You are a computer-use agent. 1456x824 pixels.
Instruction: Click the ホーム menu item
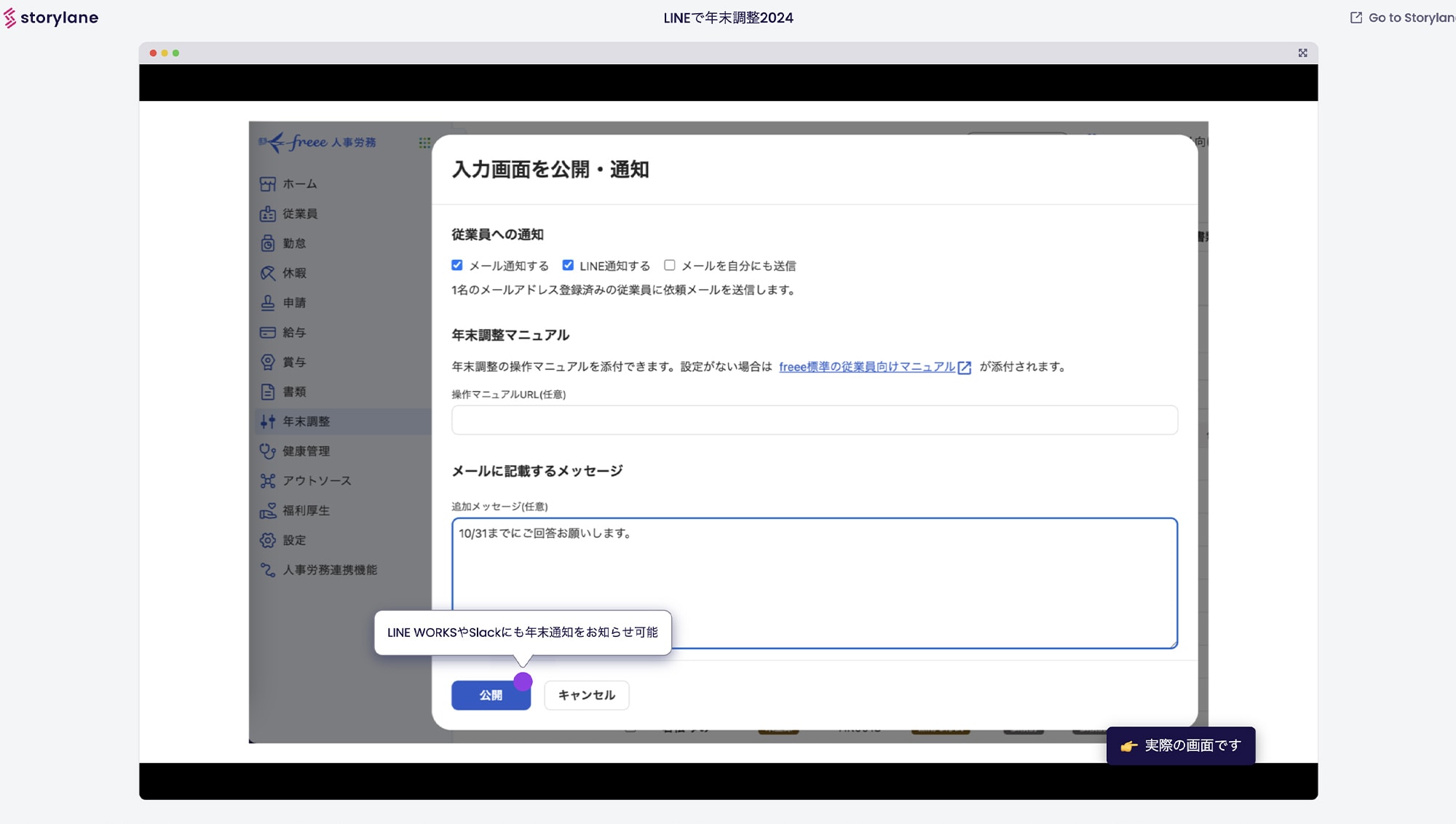pos(300,184)
